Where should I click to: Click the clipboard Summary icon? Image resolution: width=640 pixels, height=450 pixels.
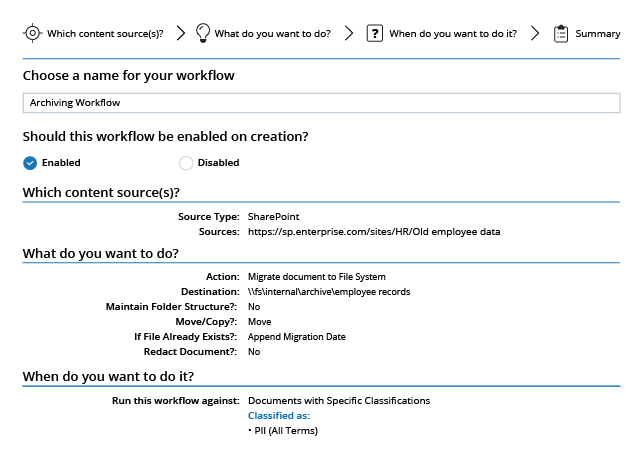[561, 33]
